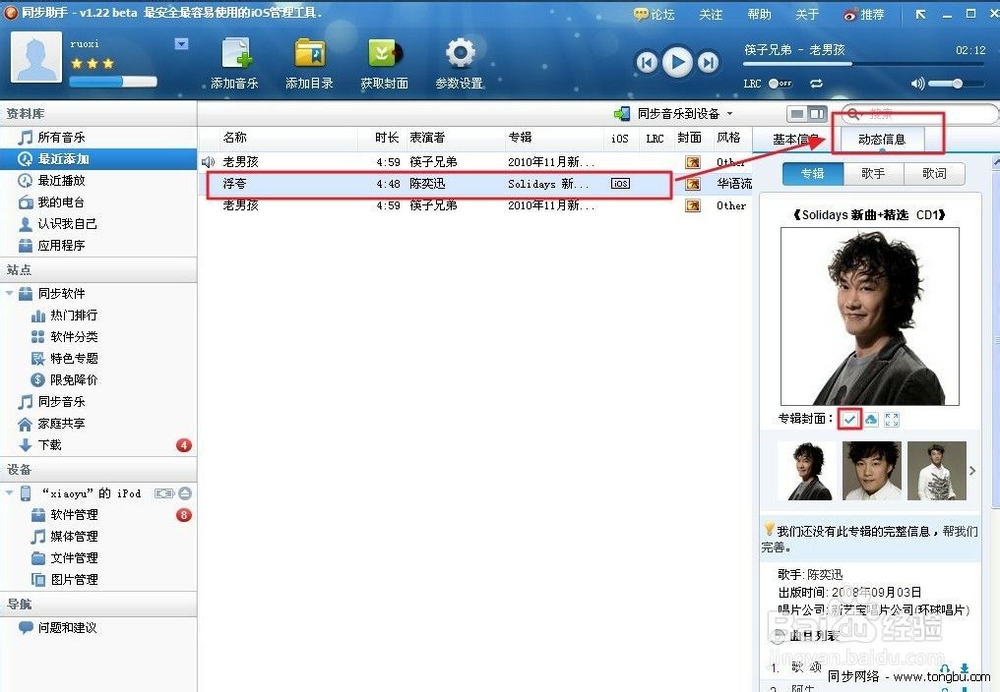Skip to next track
1000x692 pixels.
(x=708, y=63)
